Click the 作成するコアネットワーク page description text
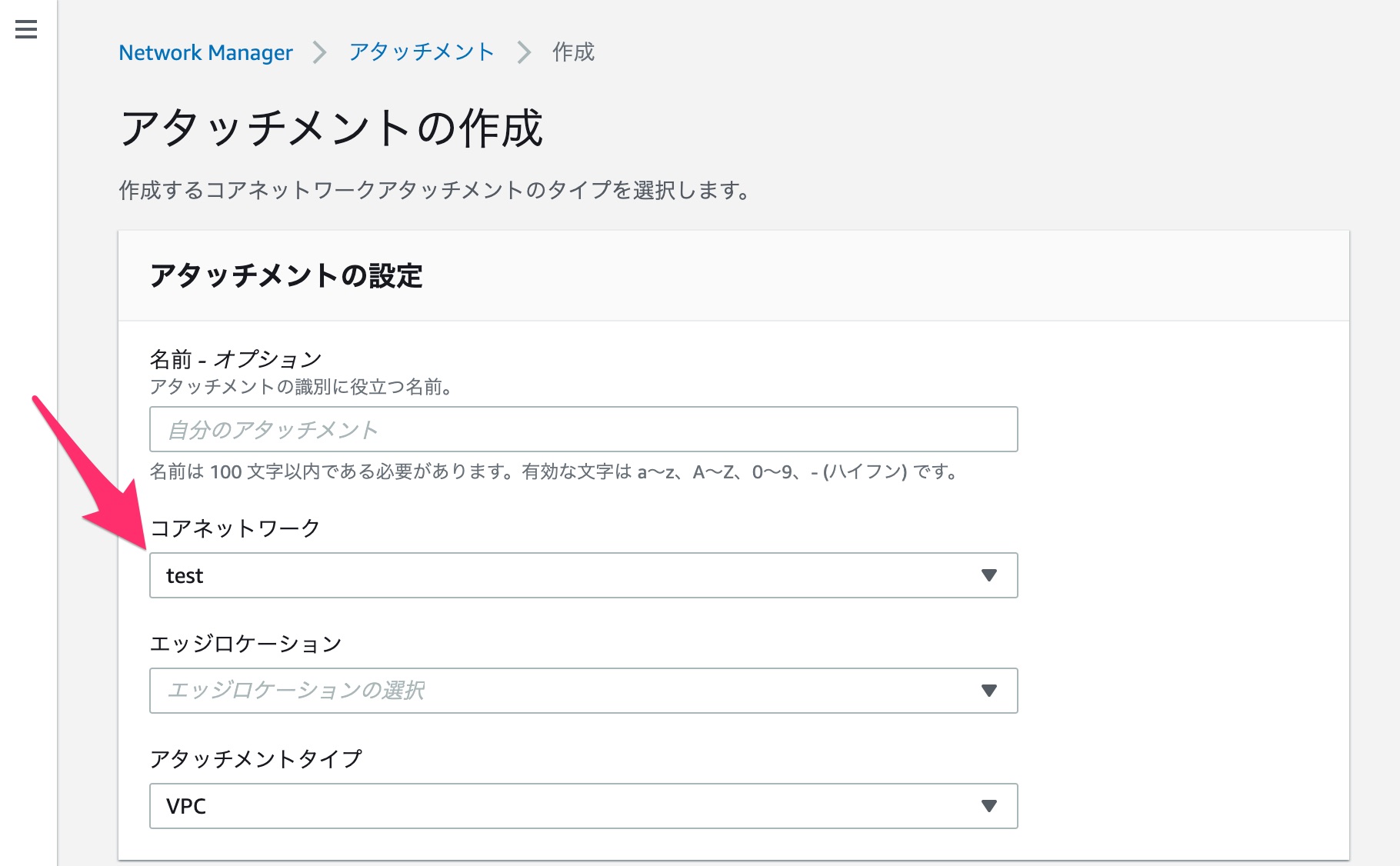 pyautogui.click(x=435, y=190)
